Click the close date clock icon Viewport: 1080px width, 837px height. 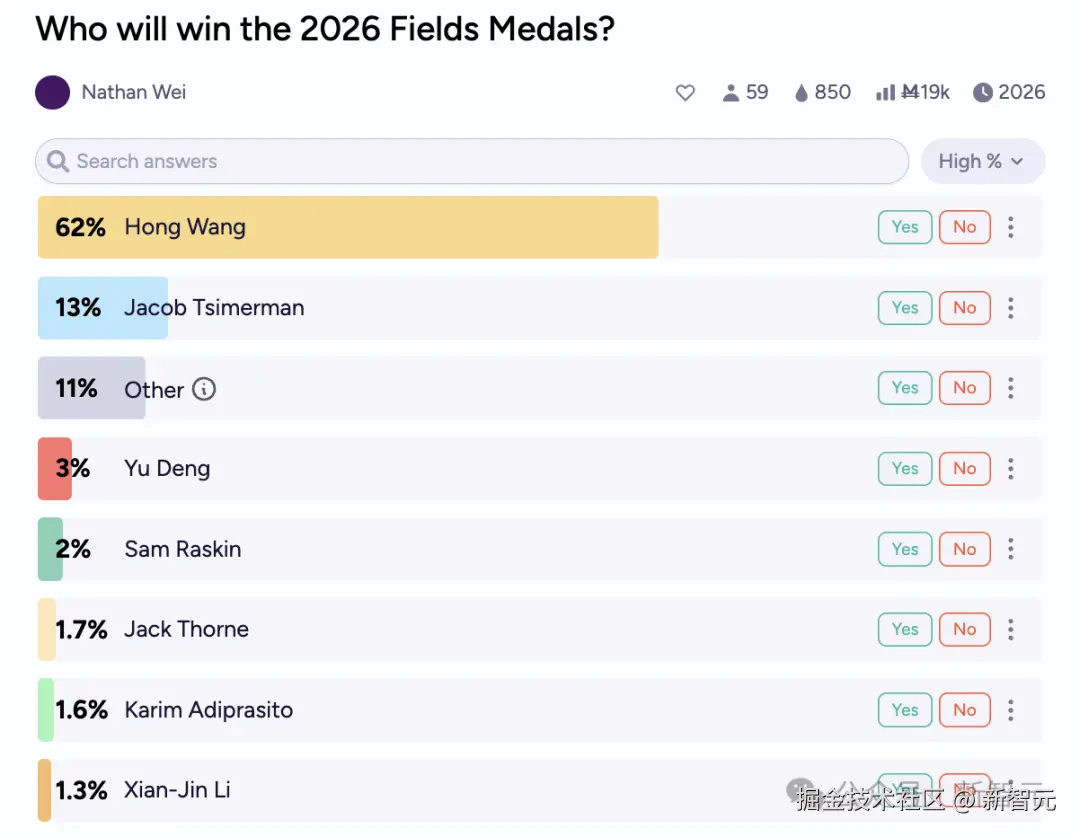[983, 93]
